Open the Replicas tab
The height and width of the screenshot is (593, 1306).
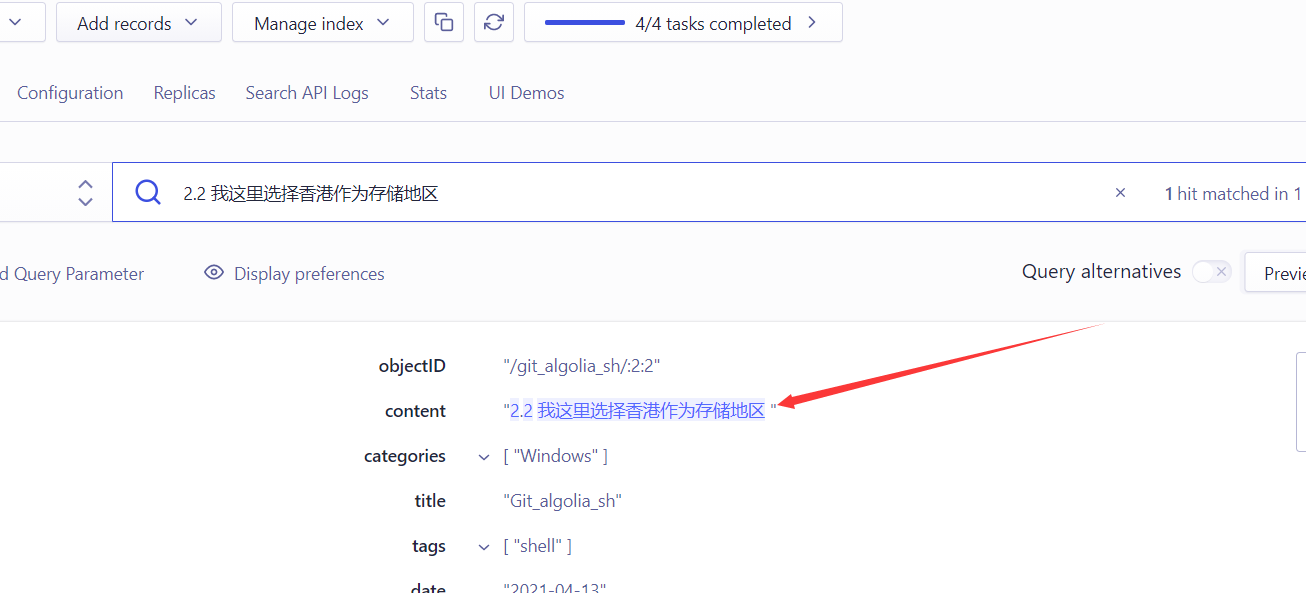(184, 93)
